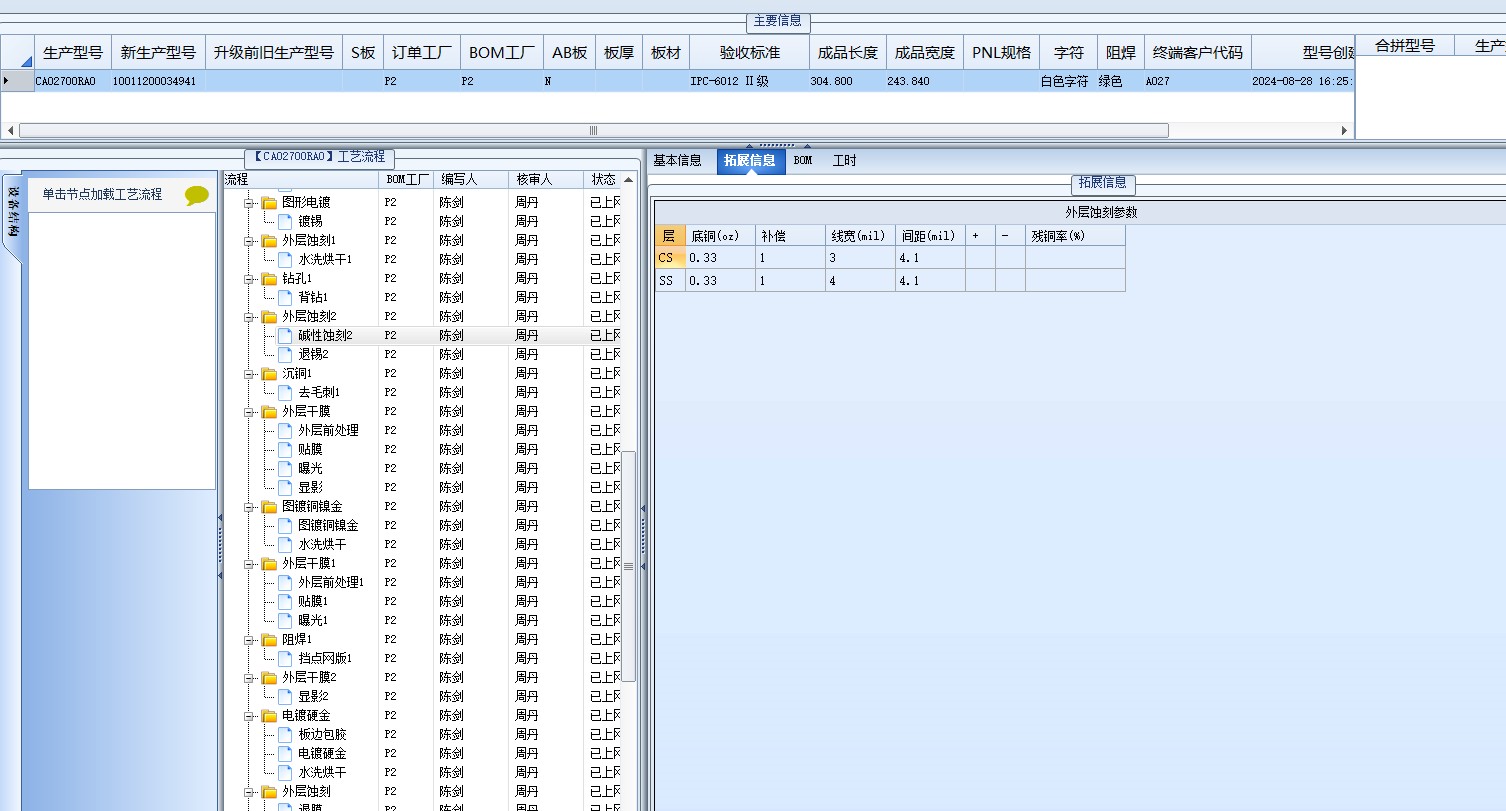Click the document icon beside 水洗烘干1
The width and height of the screenshot is (1506, 811).
(286, 259)
